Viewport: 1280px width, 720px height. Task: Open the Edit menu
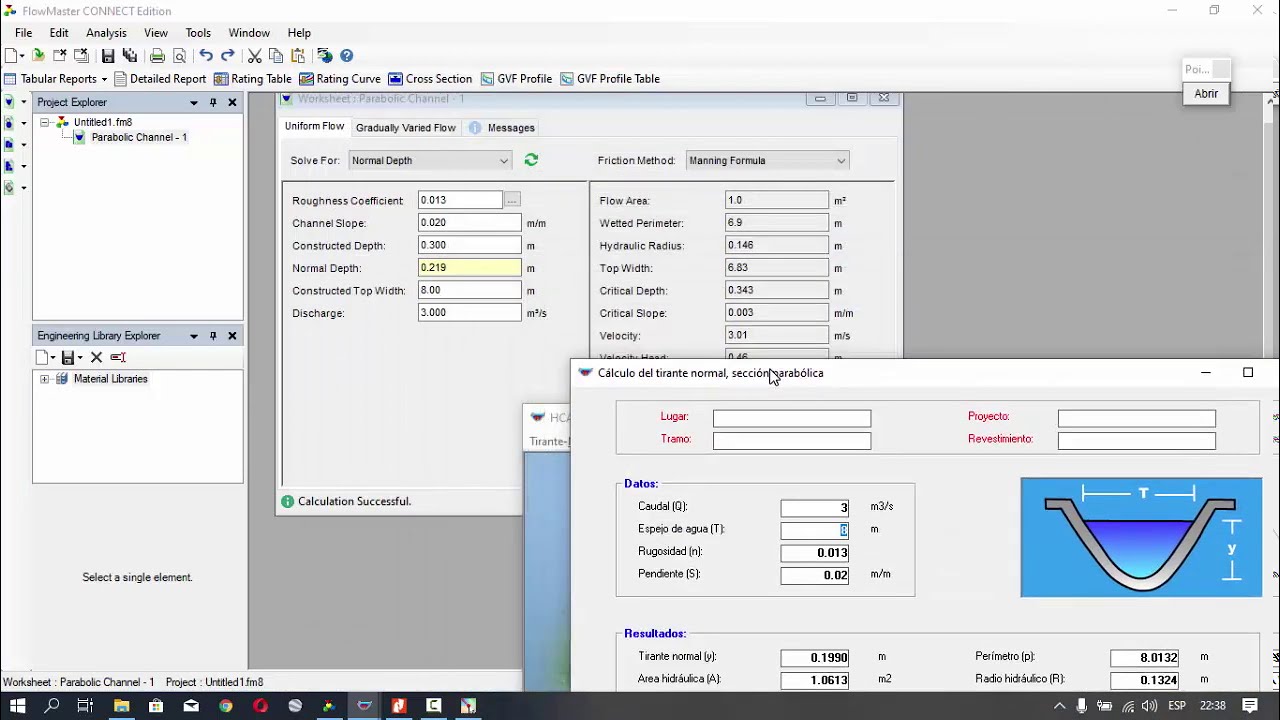coord(59,33)
